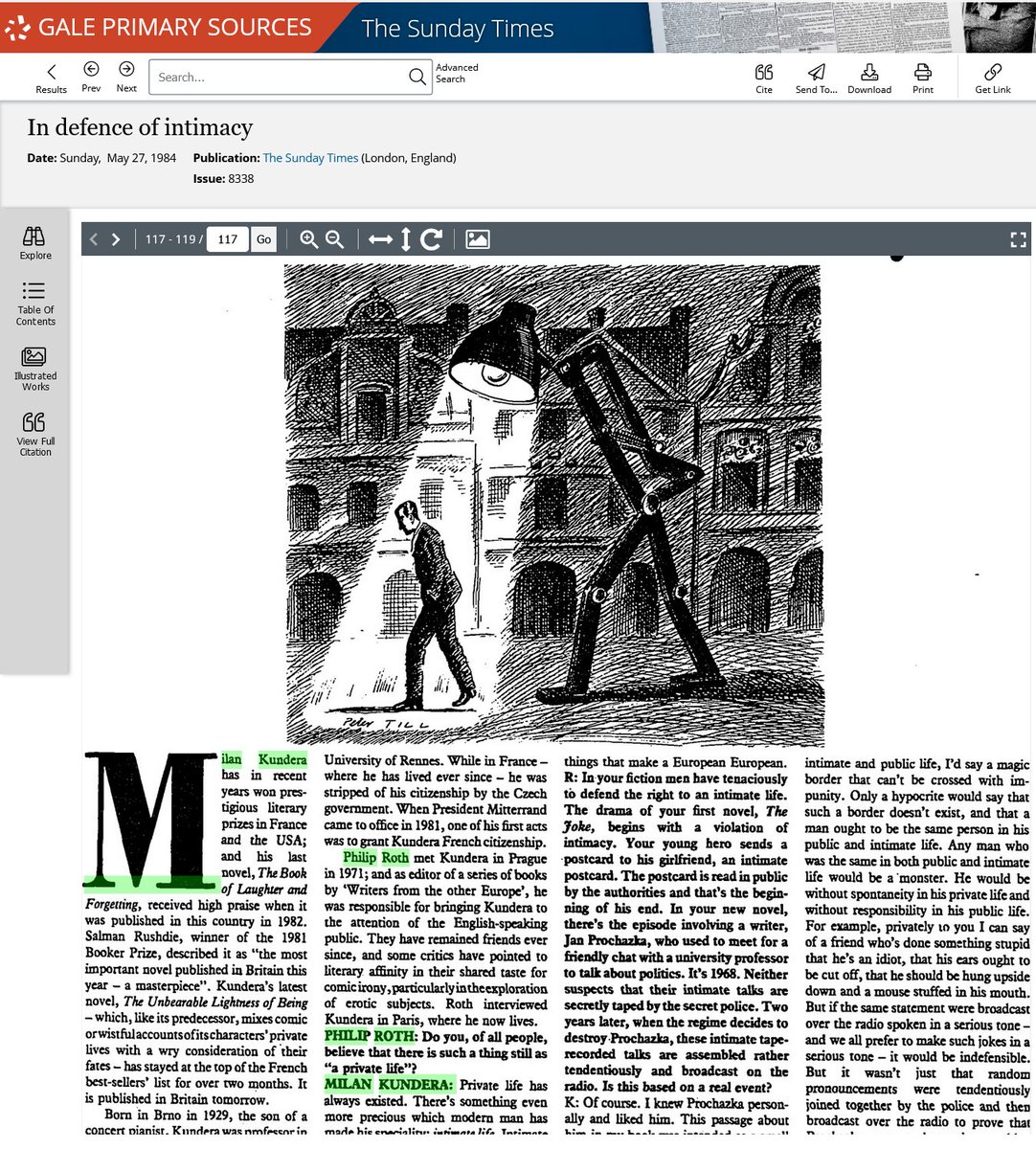
Task: Fit page to height
Action: click(406, 239)
